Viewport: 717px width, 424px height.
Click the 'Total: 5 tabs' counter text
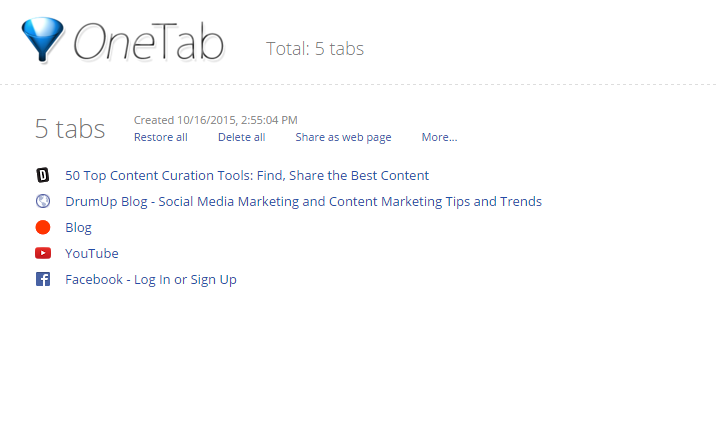315,49
